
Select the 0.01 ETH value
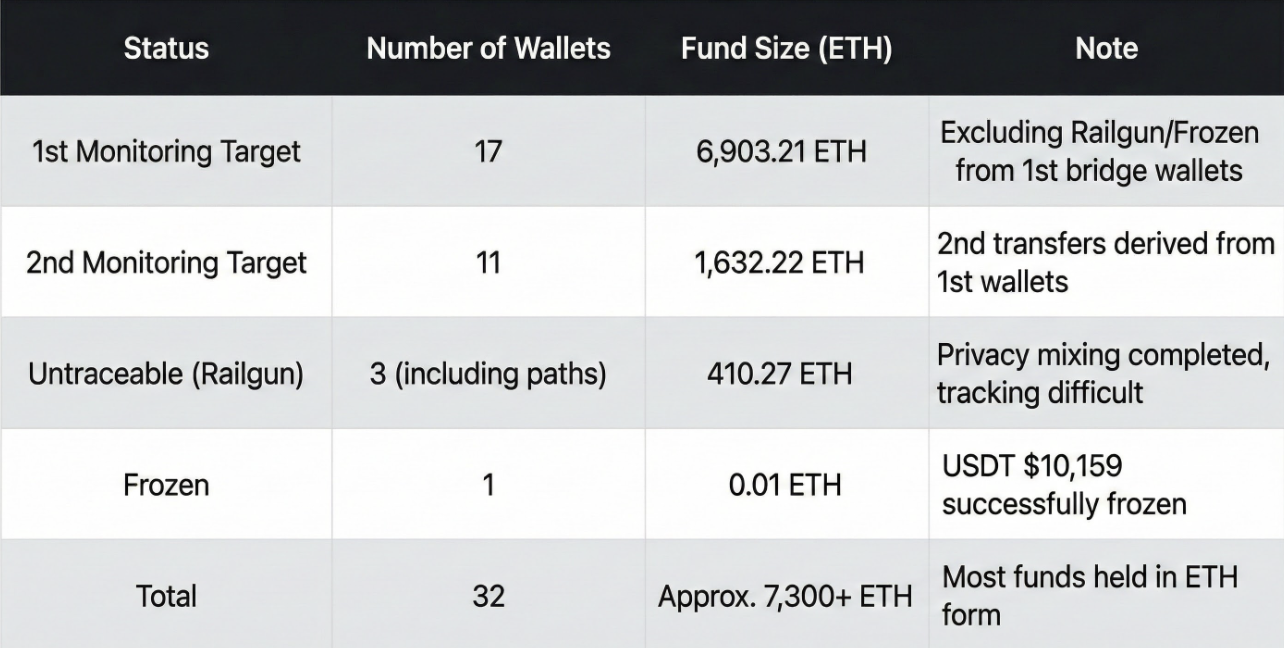click(786, 485)
